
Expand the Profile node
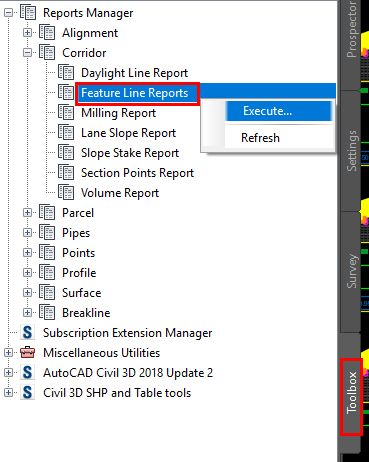27,273
